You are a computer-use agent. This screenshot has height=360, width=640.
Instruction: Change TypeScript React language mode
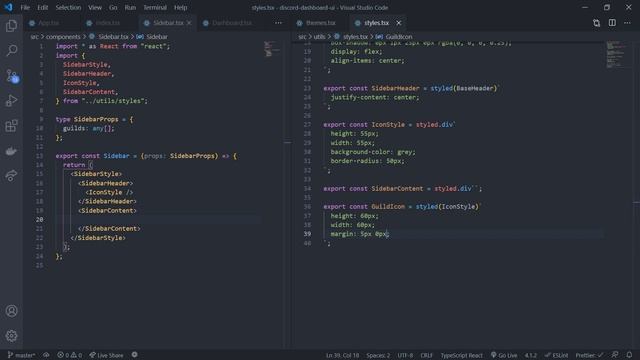(x=461, y=355)
